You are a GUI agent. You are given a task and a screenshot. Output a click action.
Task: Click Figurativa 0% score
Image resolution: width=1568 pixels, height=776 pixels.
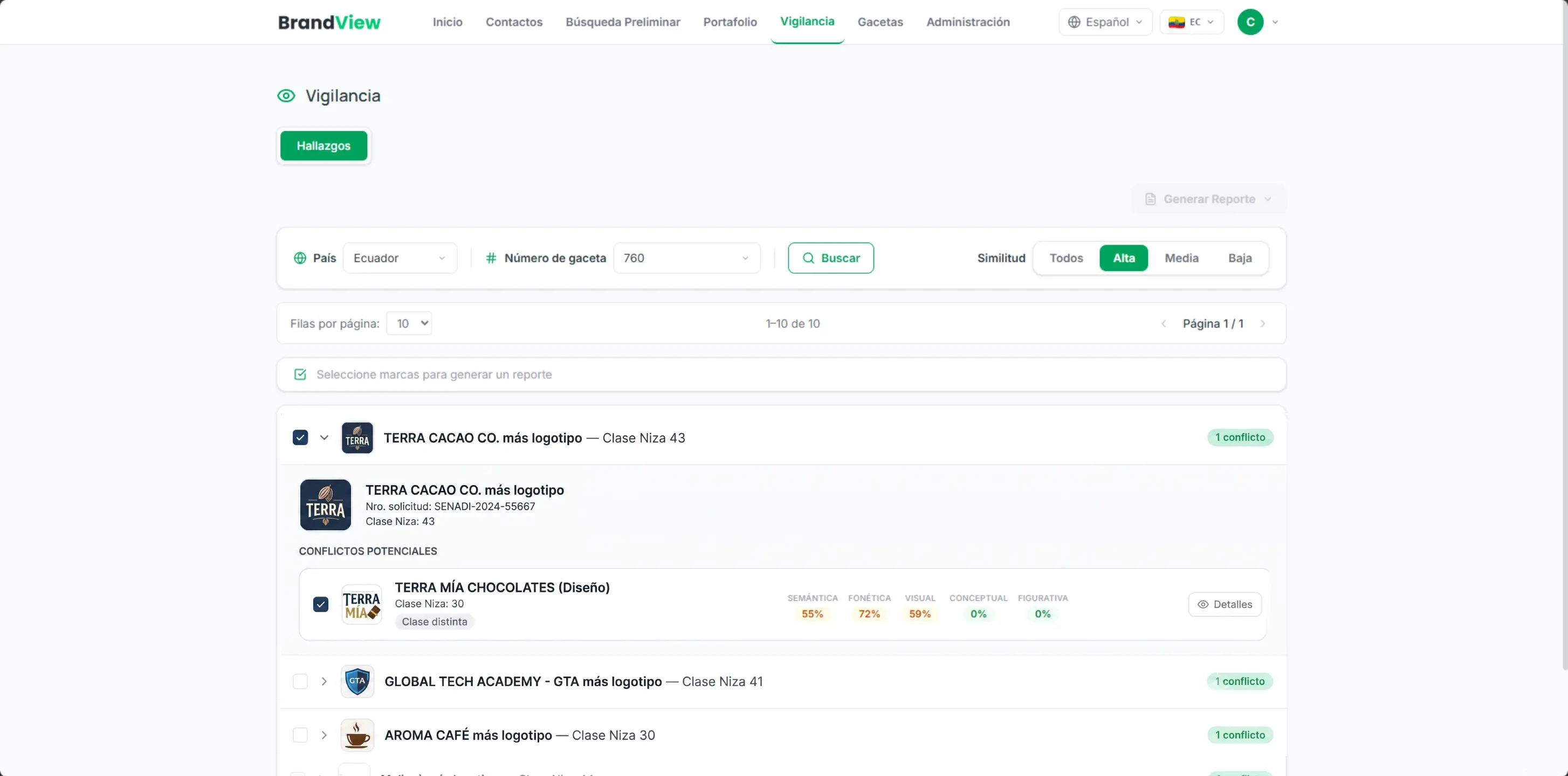pyautogui.click(x=1043, y=614)
